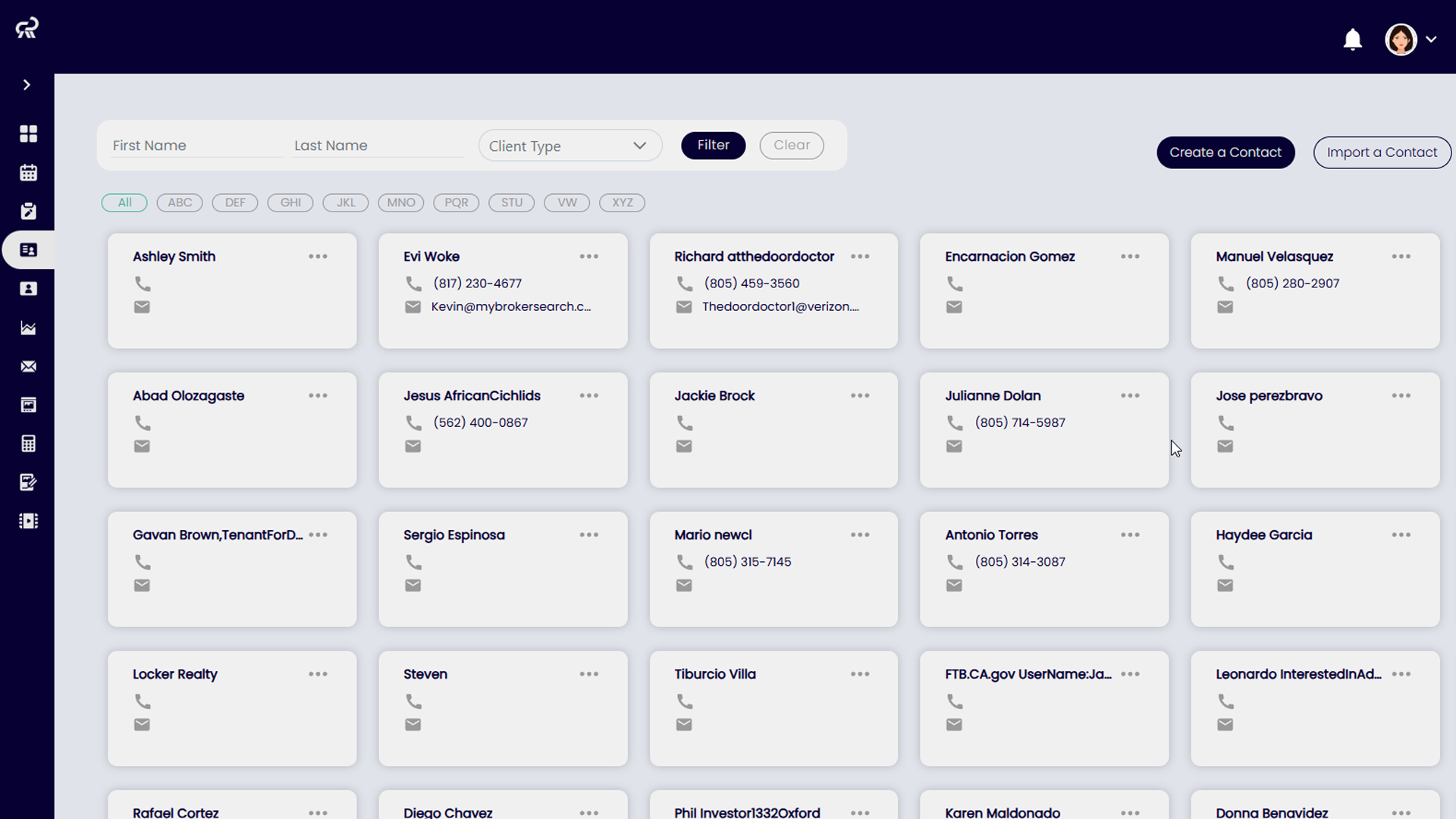Image resolution: width=1456 pixels, height=819 pixels.
Task: Click the notification bell icon
Action: pos(1352,39)
